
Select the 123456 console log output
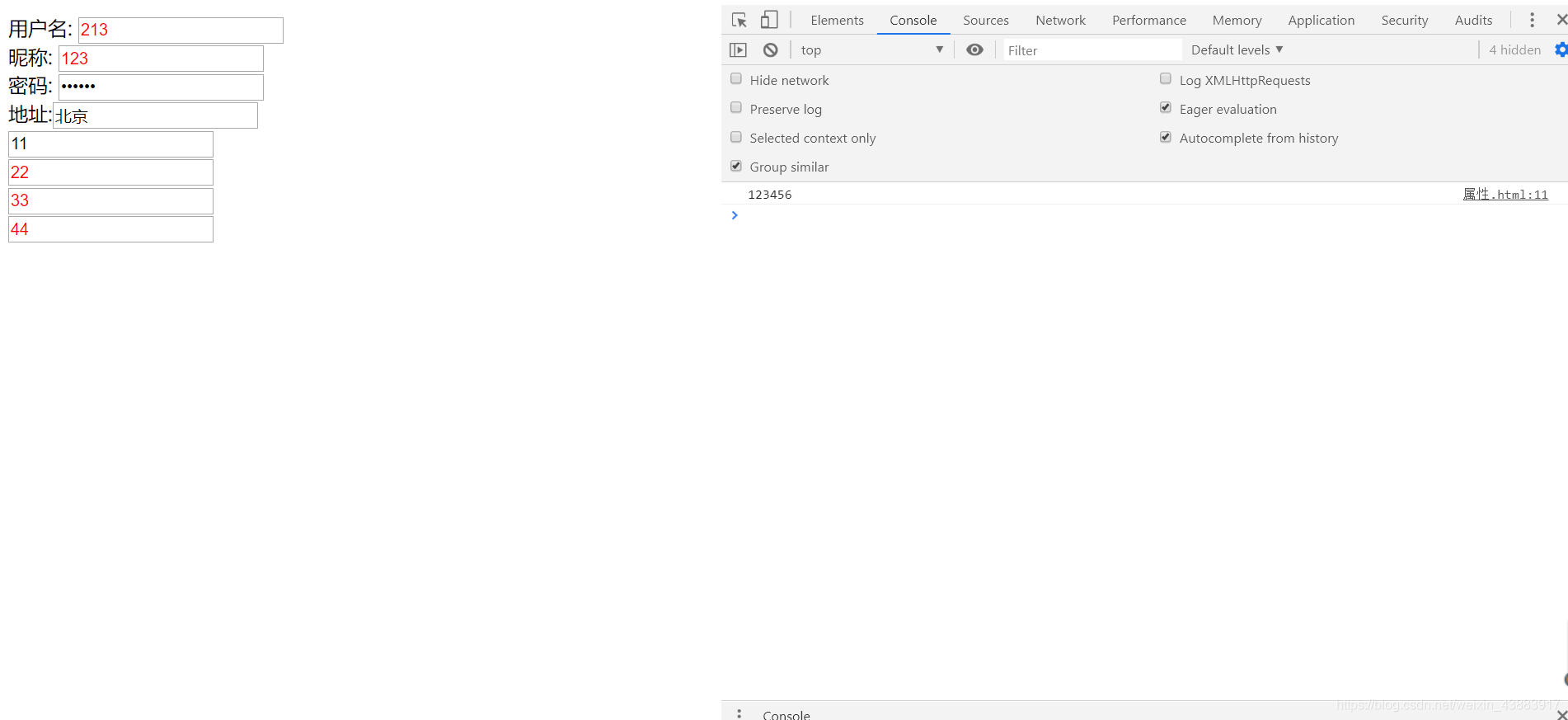(x=769, y=195)
